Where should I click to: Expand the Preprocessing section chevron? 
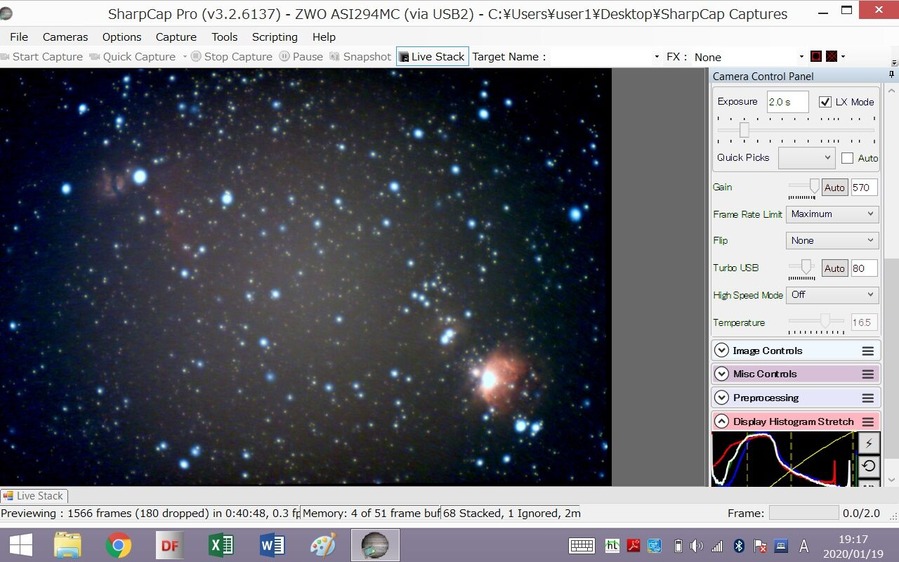721,397
